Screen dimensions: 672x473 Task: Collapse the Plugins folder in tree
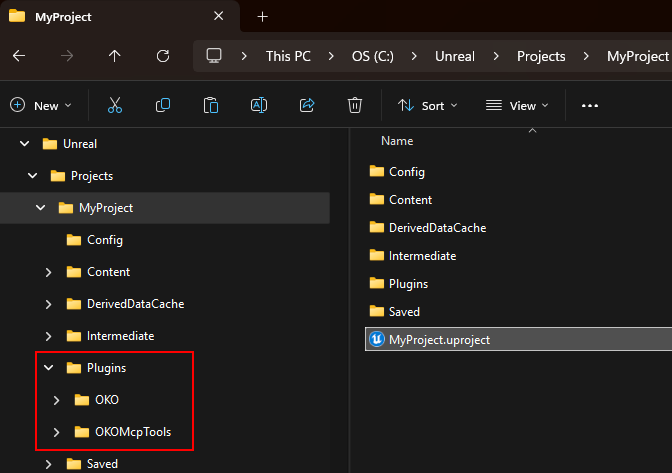pos(49,368)
